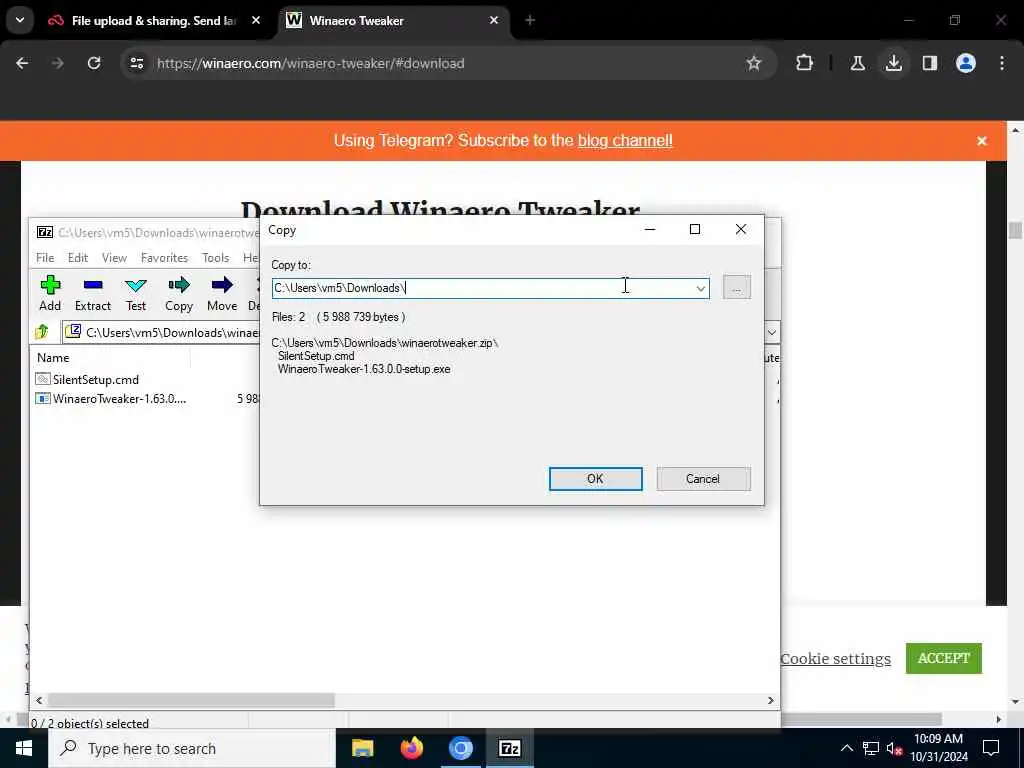Screen dimensions: 1024x768
Task: Reload the Winaero page
Action: point(94,63)
